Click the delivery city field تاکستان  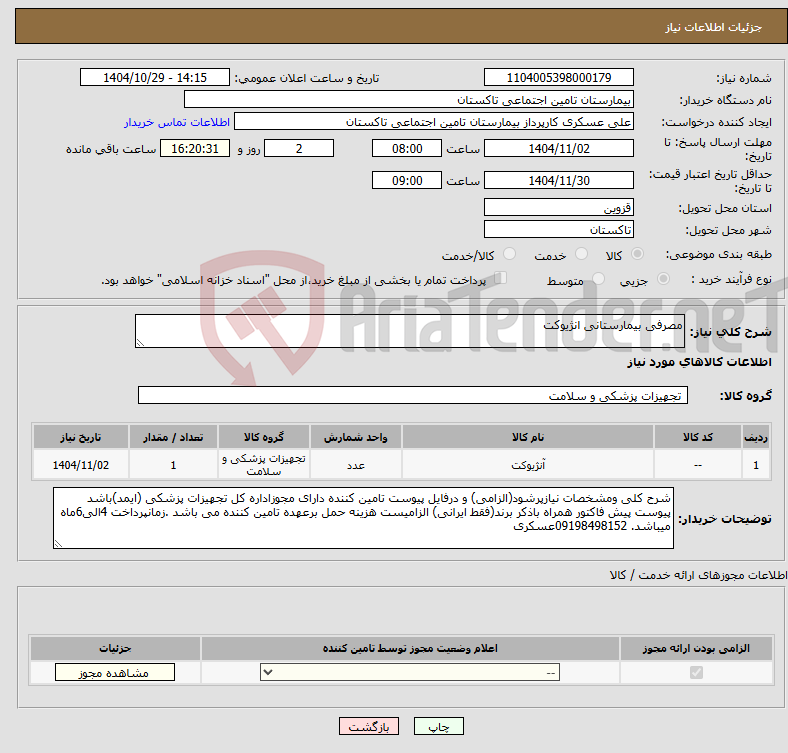pyautogui.click(x=558, y=229)
